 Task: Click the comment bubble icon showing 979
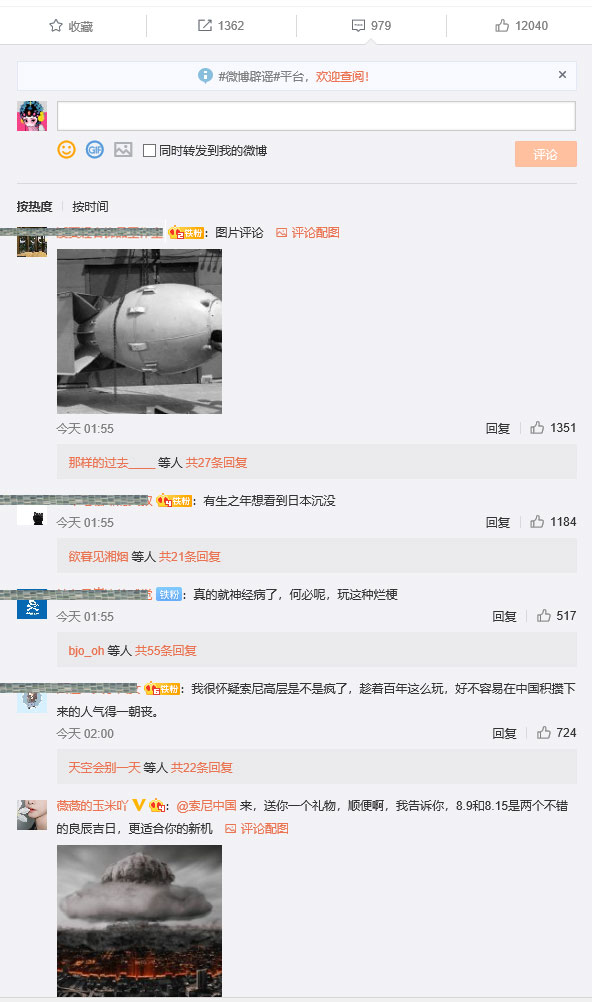(x=358, y=26)
